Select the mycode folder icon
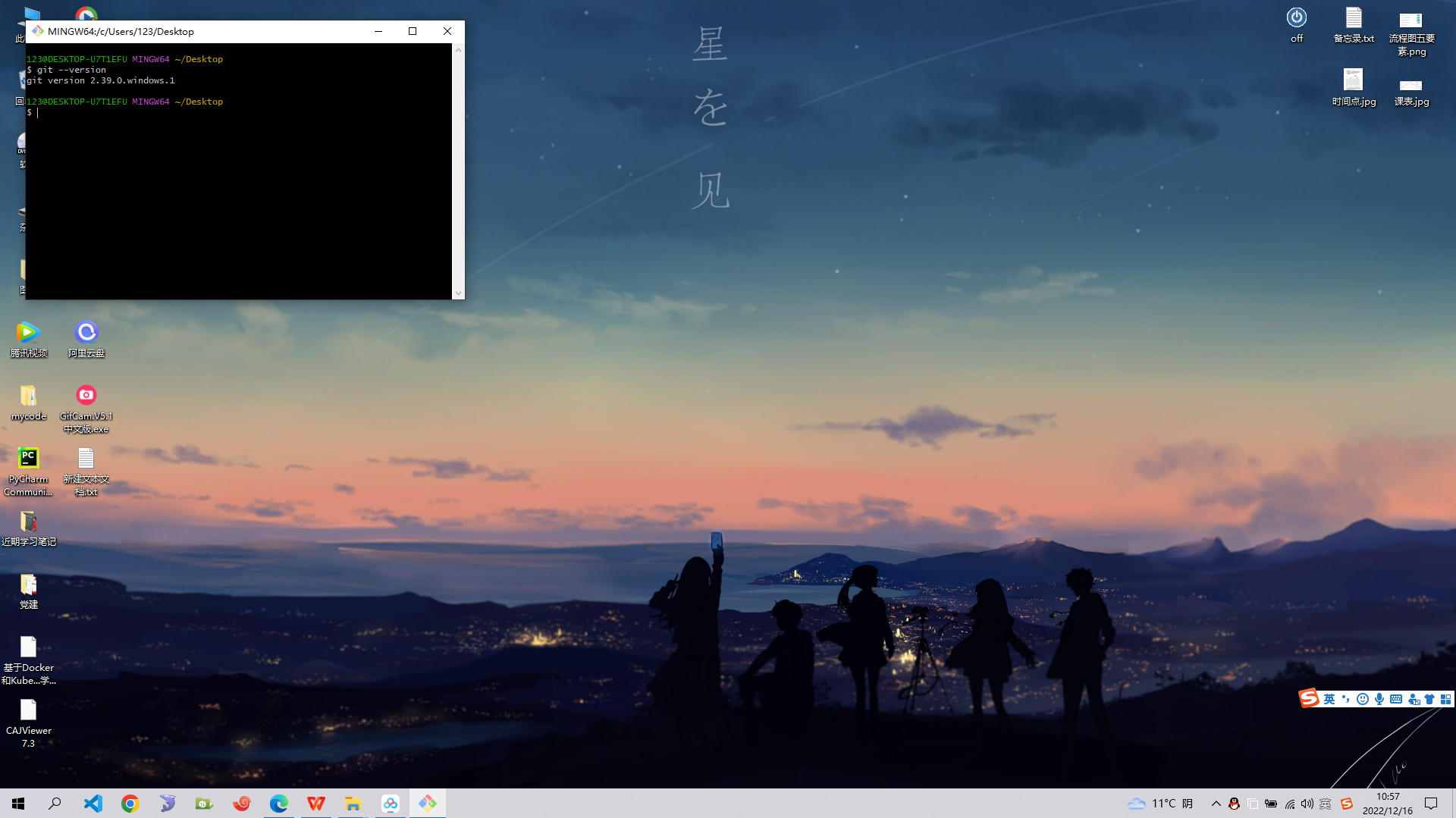Screen dimensions: 1456x818 28,403
